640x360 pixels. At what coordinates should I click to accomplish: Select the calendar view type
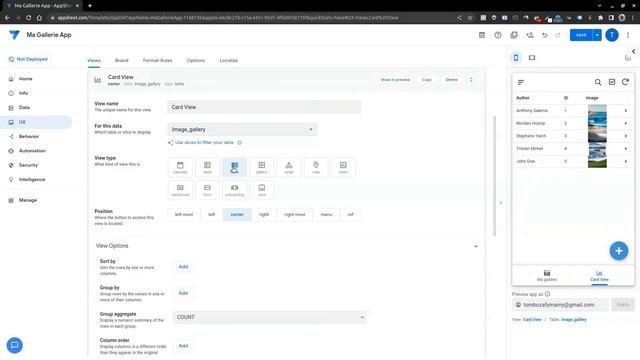point(180,167)
